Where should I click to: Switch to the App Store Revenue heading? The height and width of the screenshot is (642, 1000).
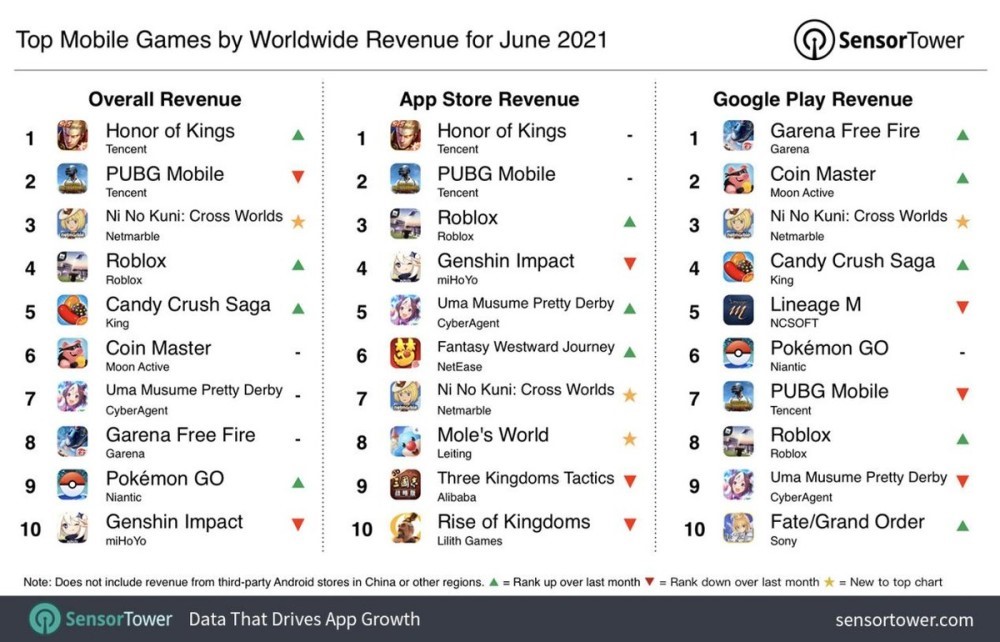[489, 99]
